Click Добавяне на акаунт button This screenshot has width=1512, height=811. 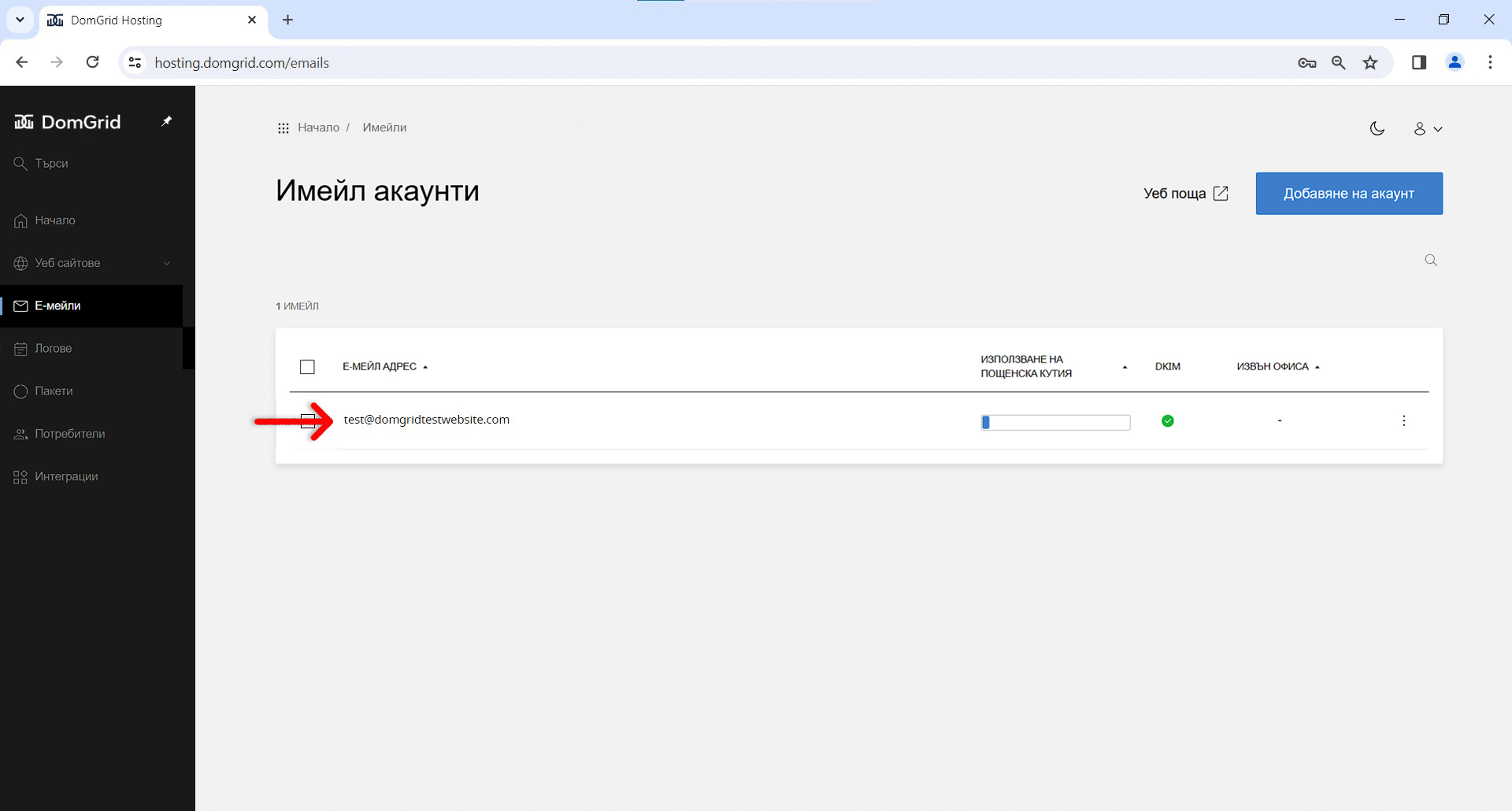(x=1349, y=194)
